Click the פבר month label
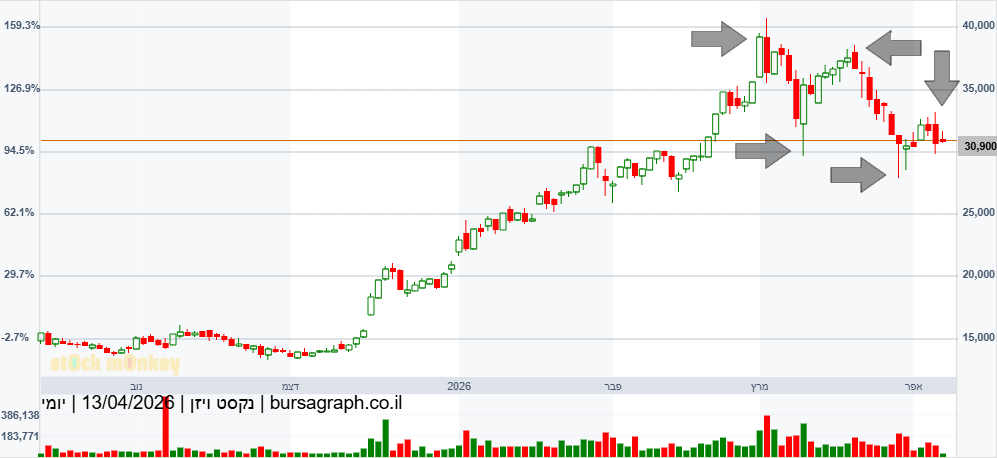Image resolution: width=997 pixels, height=458 pixels. click(613, 386)
